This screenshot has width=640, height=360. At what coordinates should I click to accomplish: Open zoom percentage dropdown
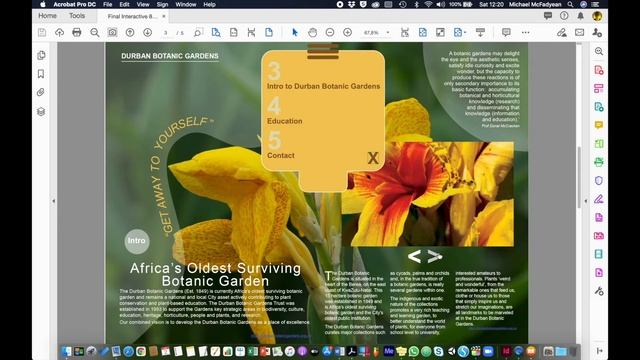(388, 33)
